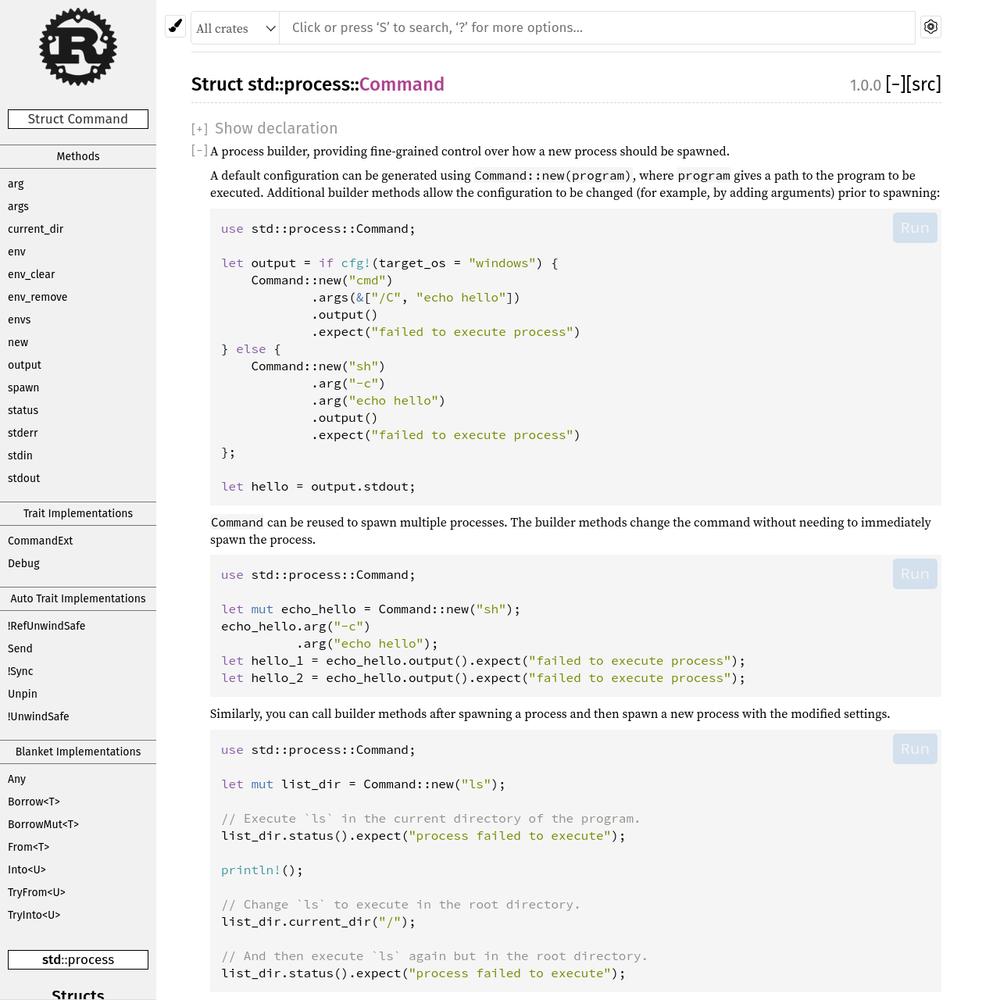The image size is (1000, 1000).
Task: Click std in the heading path
Action: tap(261, 84)
